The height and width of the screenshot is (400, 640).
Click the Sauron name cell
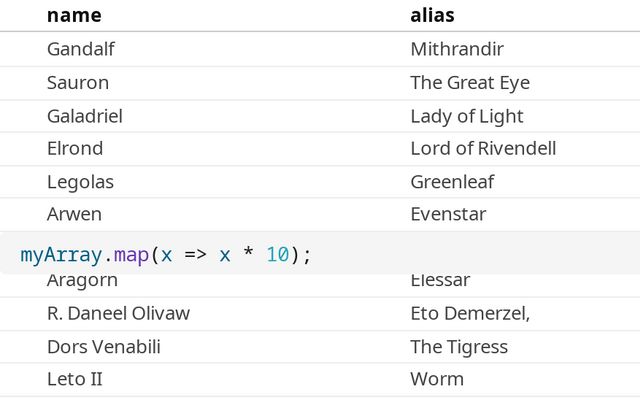[x=78, y=83]
